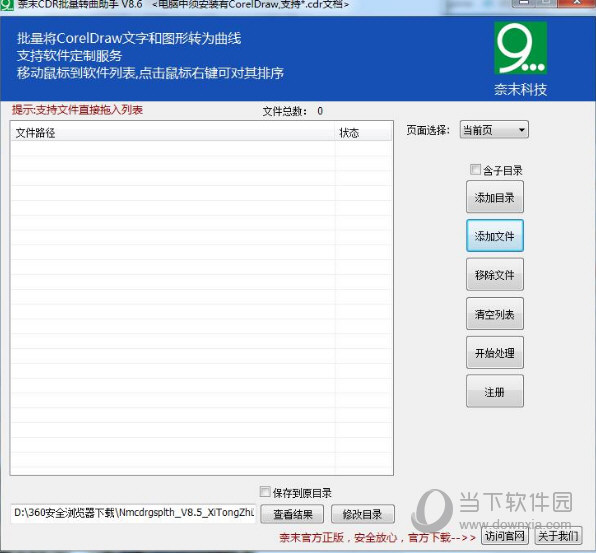Click the 移除文件 button

495,274
